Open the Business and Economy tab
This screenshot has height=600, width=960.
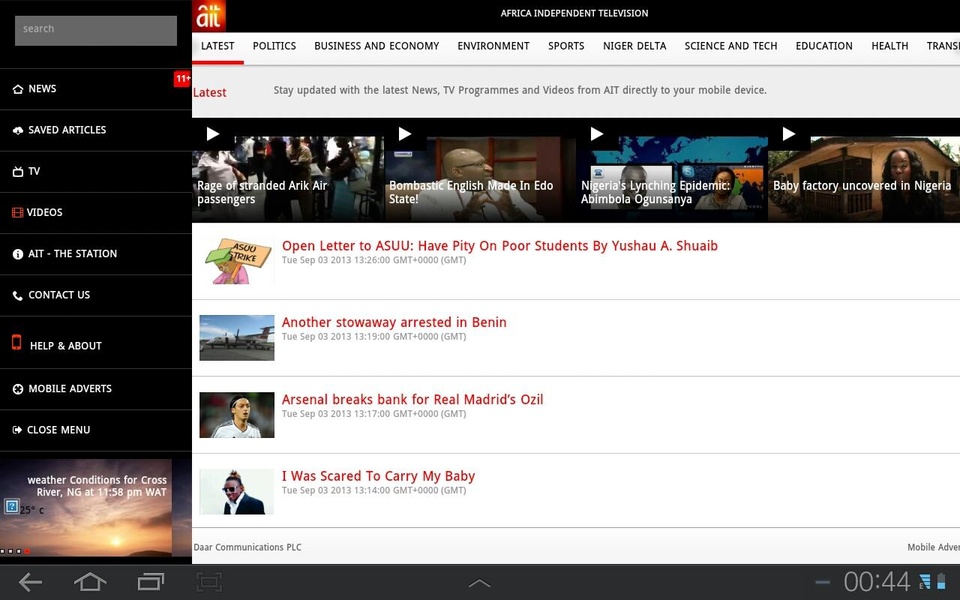(x=377, y=46)
